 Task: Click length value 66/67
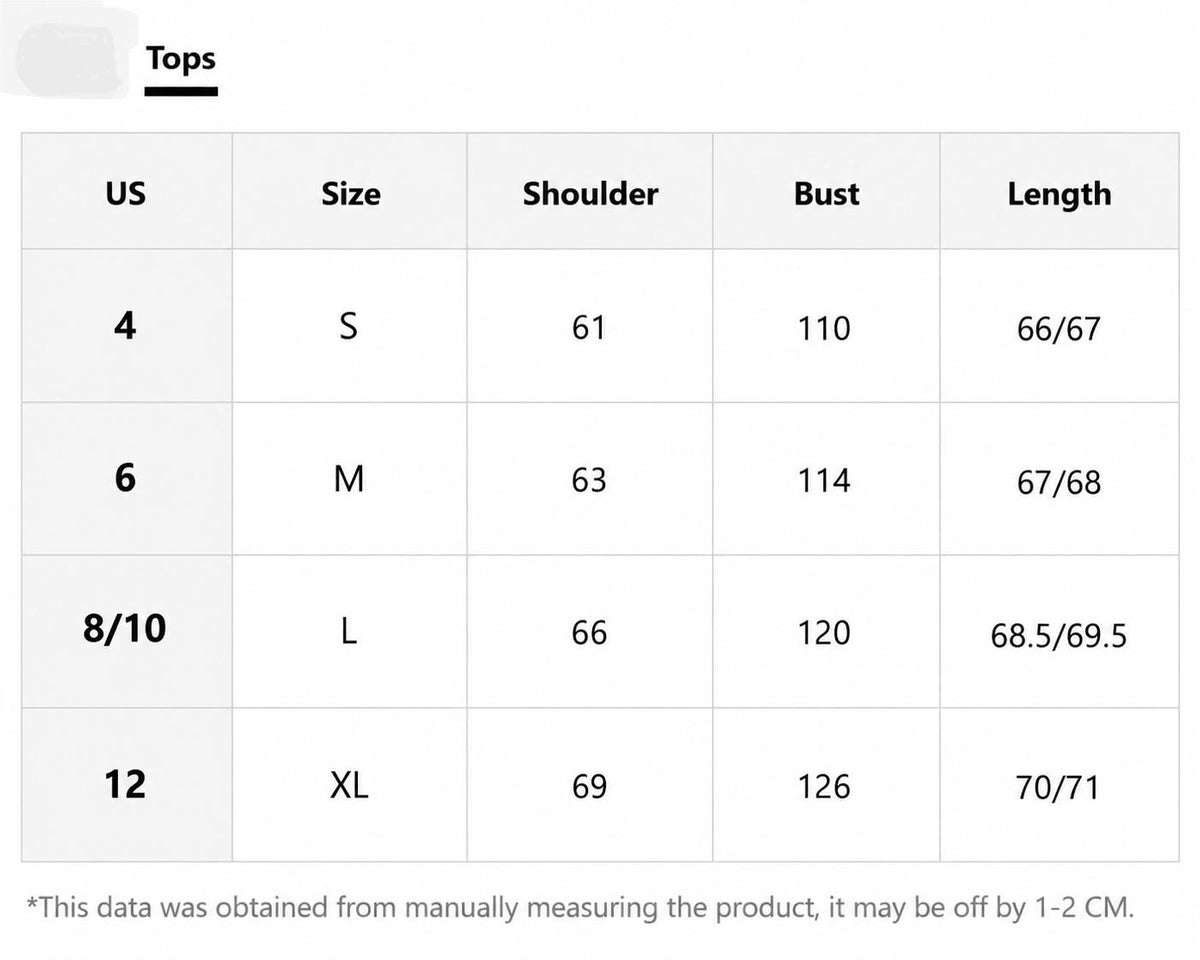coord(1059,329)
